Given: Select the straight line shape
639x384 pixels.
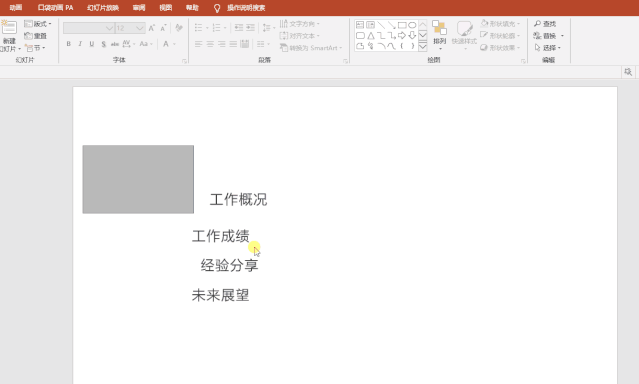Looking at the screenshot, I should click(381, 25).
